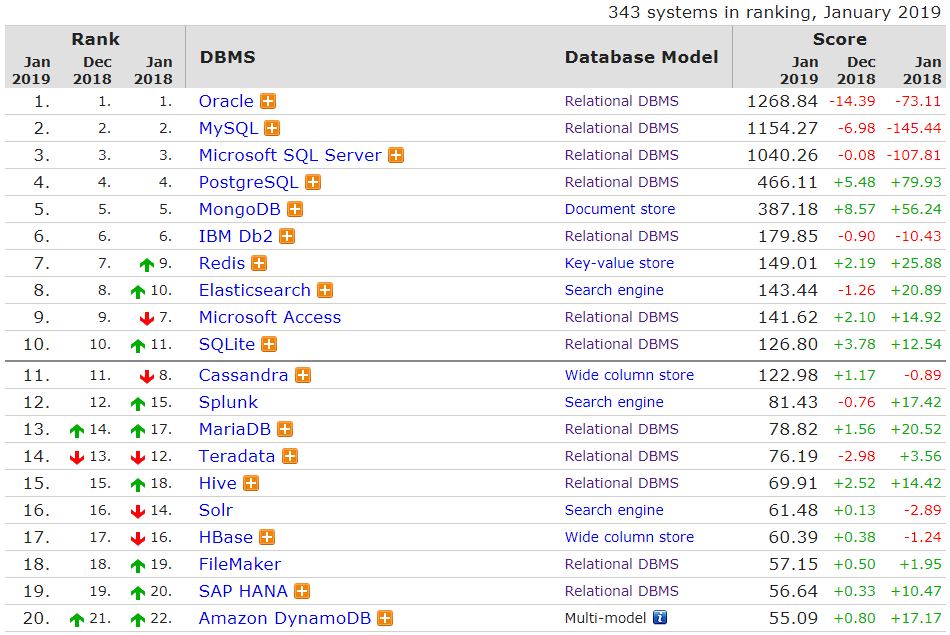
Task: Follow the Solr link
Action: point(216,510)
